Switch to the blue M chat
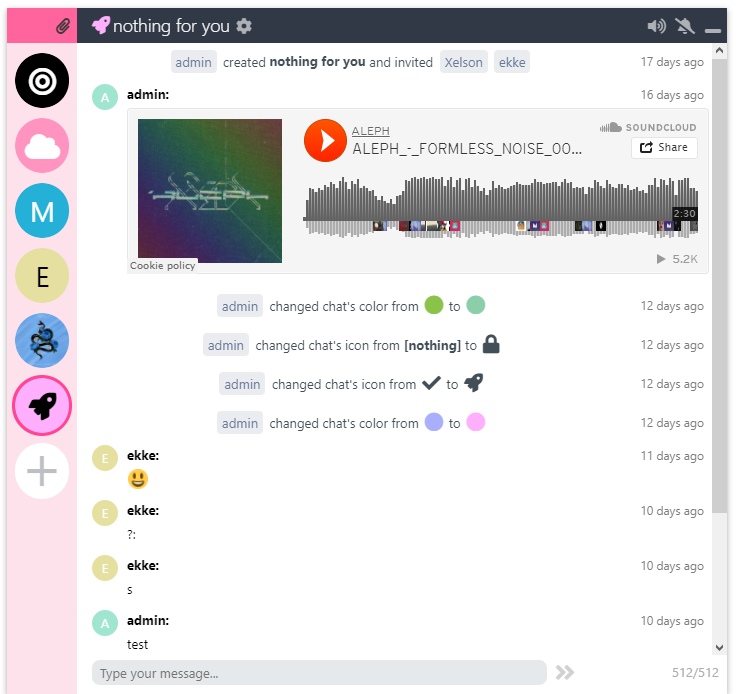This screenshot has height=694, width=739. coord(42,211)
